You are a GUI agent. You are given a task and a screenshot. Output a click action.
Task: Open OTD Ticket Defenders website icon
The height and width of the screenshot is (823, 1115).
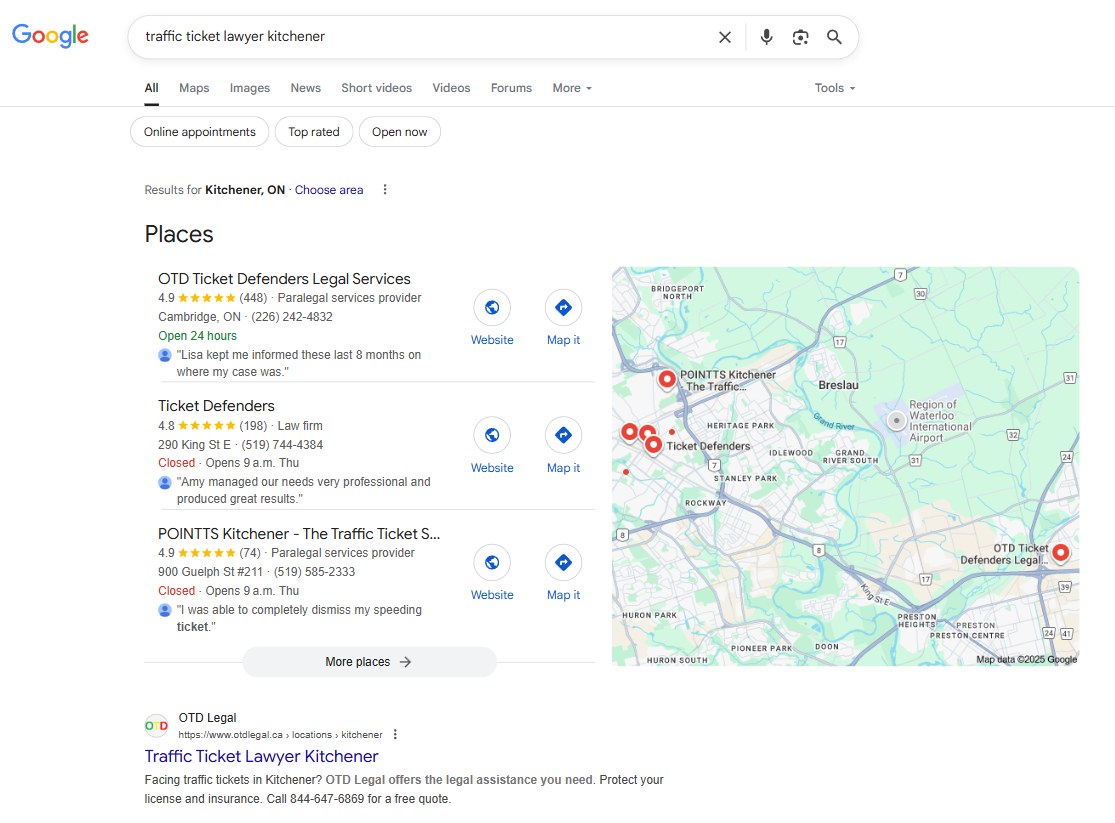pos(492,308)
